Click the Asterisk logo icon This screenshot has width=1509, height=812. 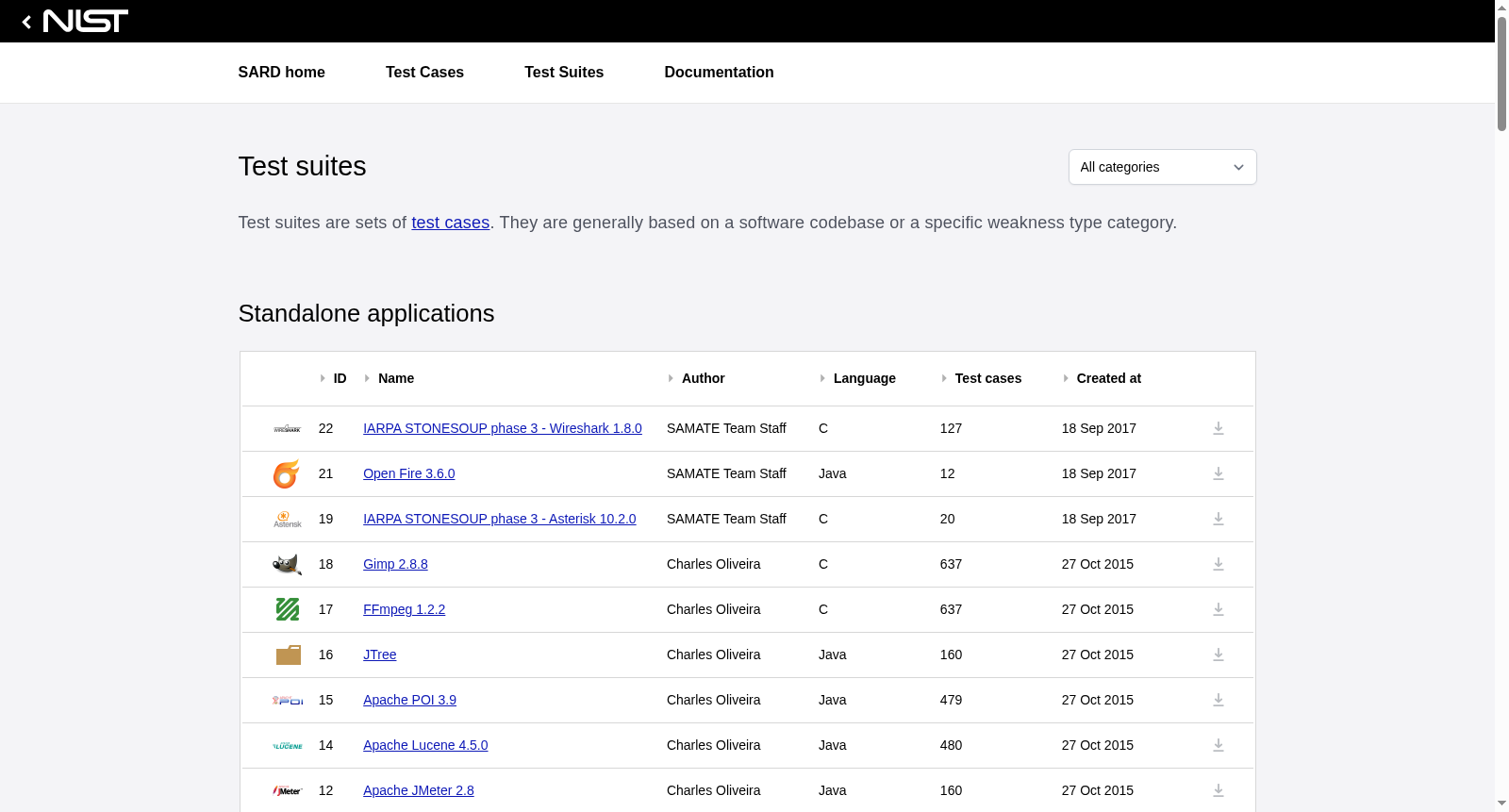tap(288, 520)
